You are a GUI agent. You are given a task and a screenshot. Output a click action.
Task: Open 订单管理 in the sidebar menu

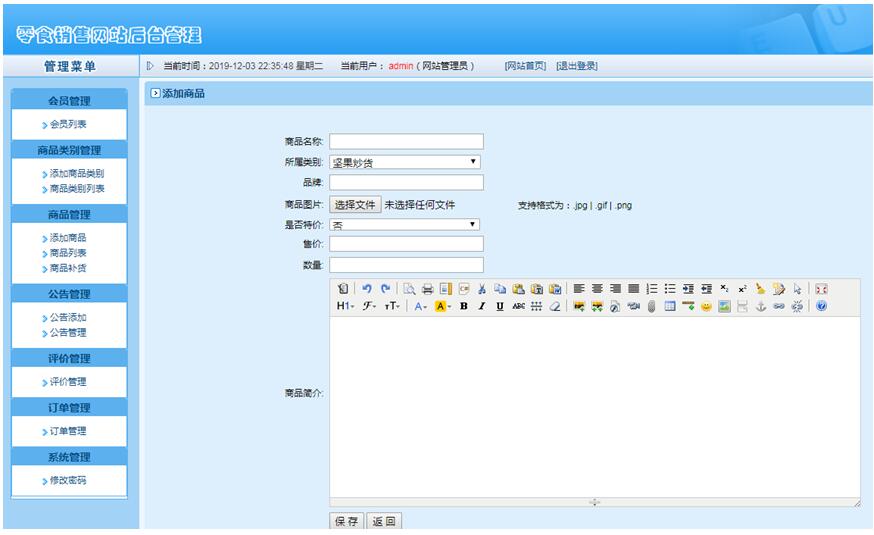[68, 431]
